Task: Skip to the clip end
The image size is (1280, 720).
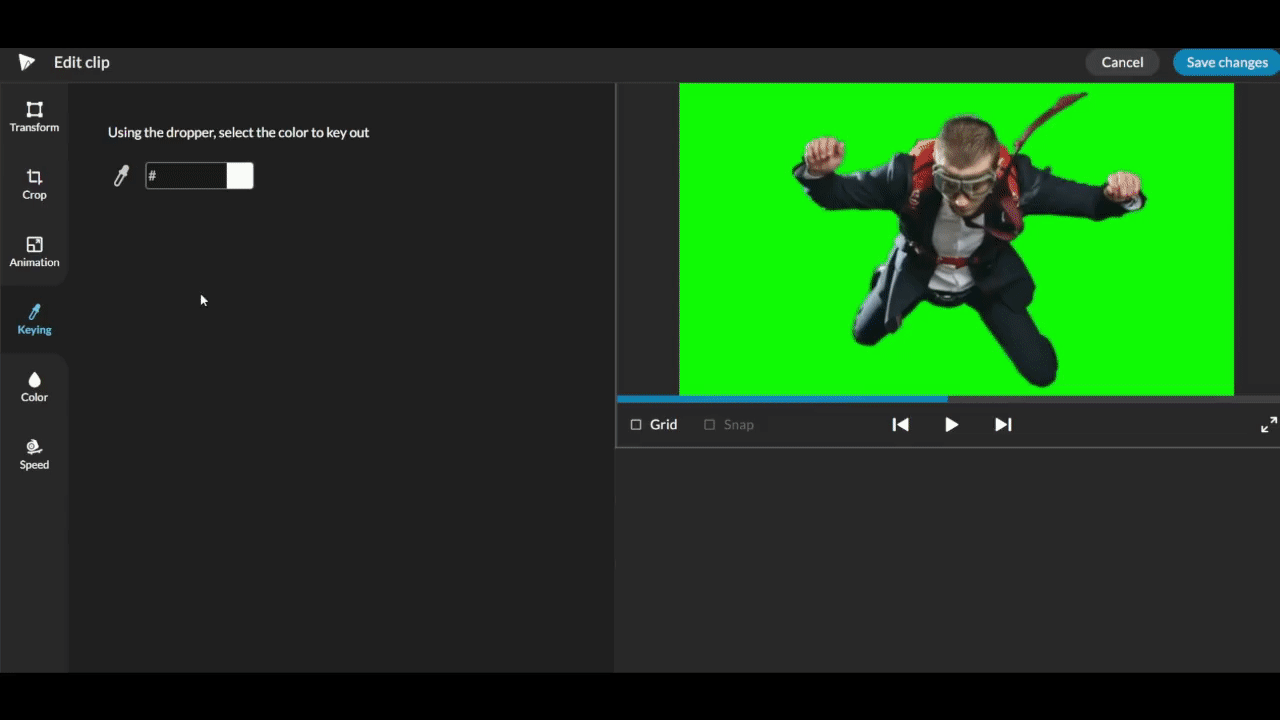Action: tap(1003, 425)
